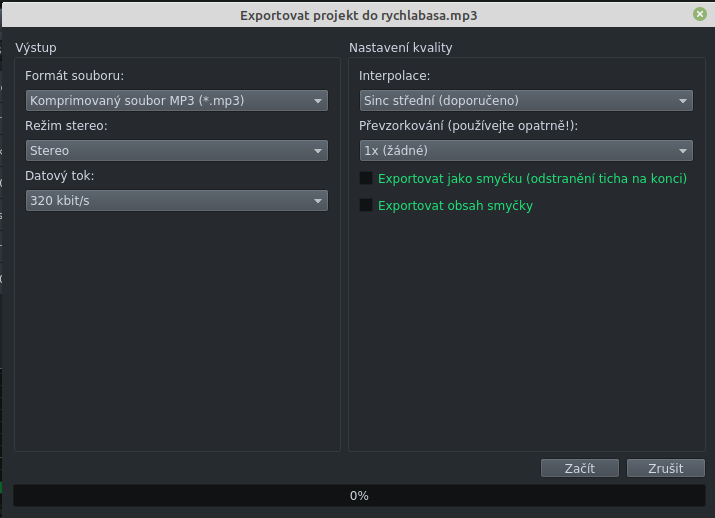
Task: Expand the Interpolace Sinc střední dropdown
Action: click(526, 101)
